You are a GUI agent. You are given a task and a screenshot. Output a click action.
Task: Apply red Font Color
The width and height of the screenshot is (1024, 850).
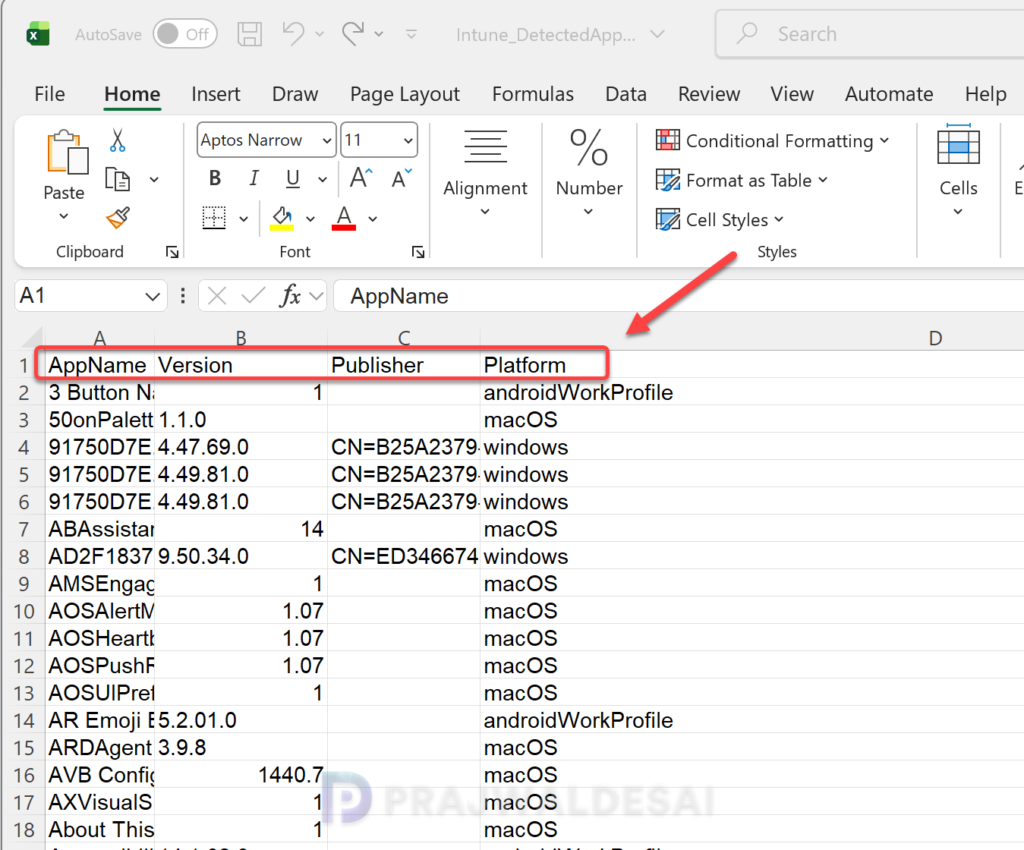pos(344,219)
